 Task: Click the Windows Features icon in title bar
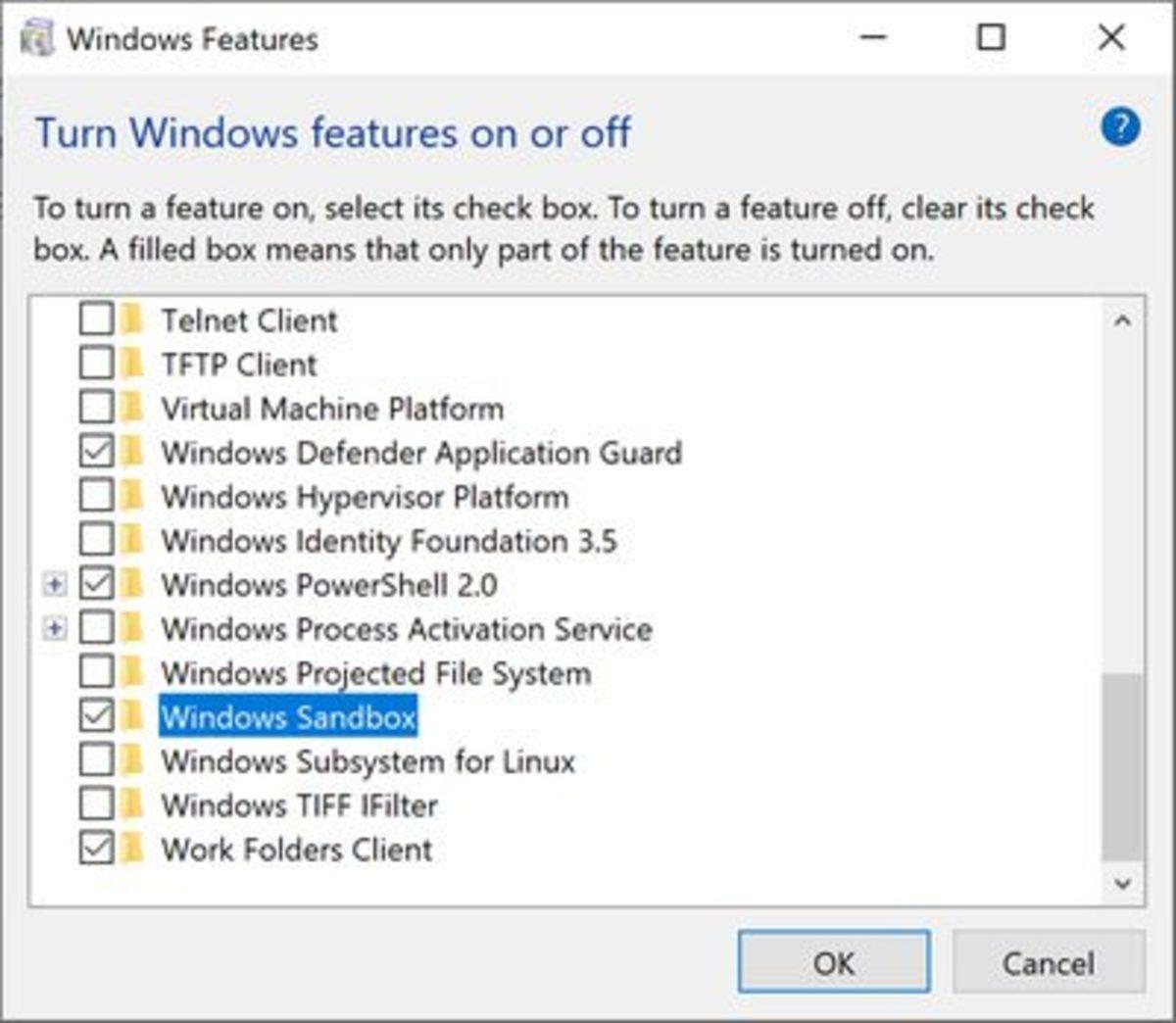pyautogui.click(x=37, y=38)
